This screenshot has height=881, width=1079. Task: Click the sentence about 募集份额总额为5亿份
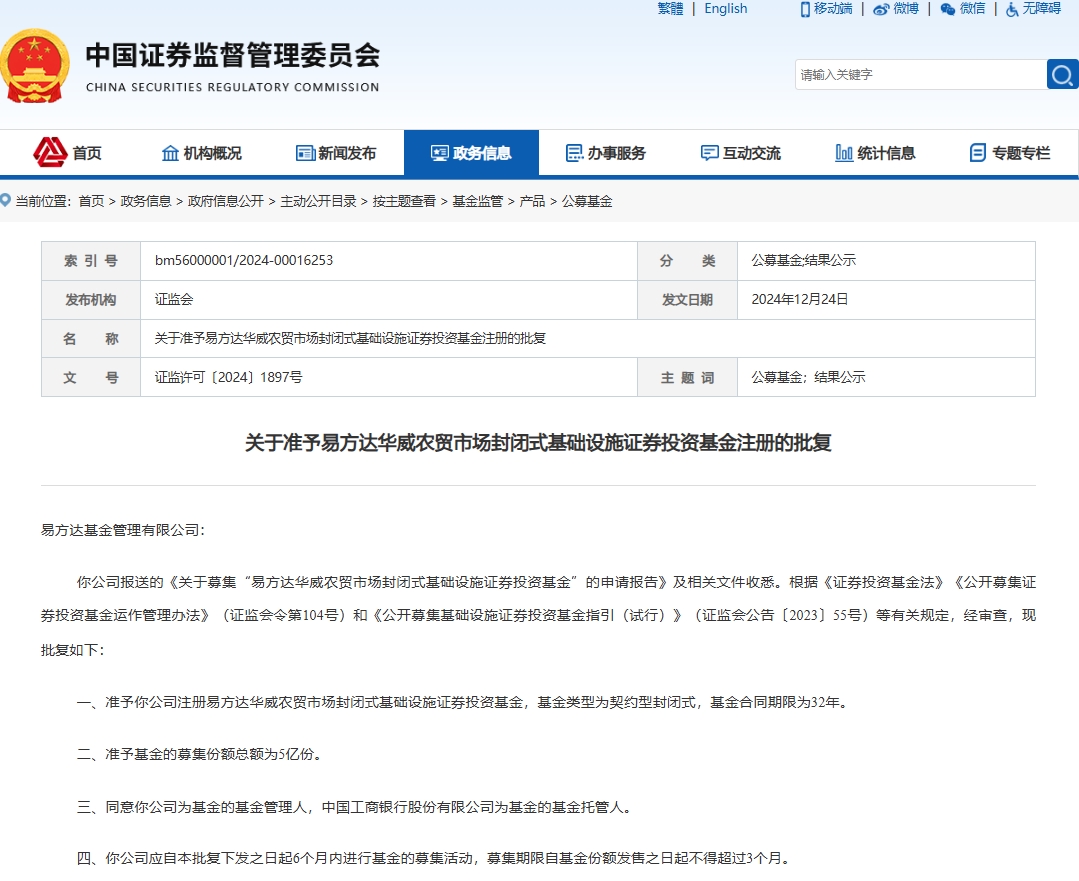coord(199,754)
